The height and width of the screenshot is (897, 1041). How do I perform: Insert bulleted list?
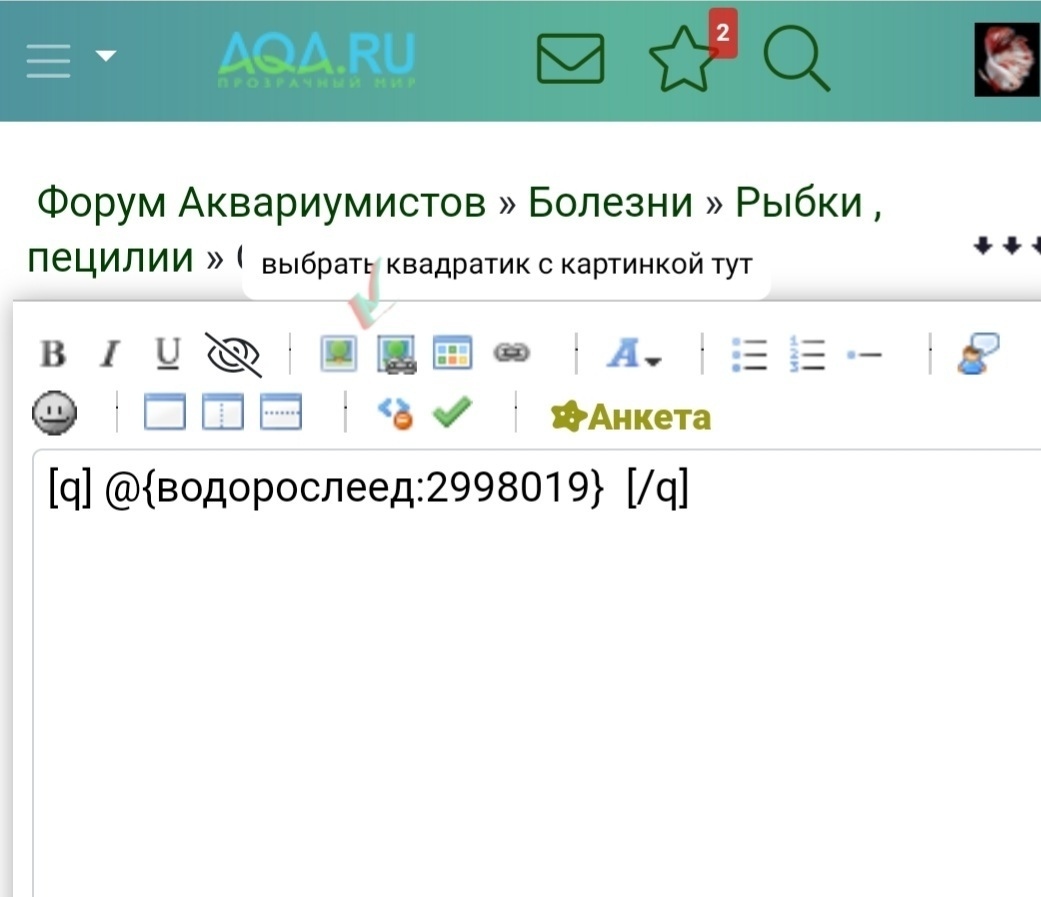tap(749, 354)
